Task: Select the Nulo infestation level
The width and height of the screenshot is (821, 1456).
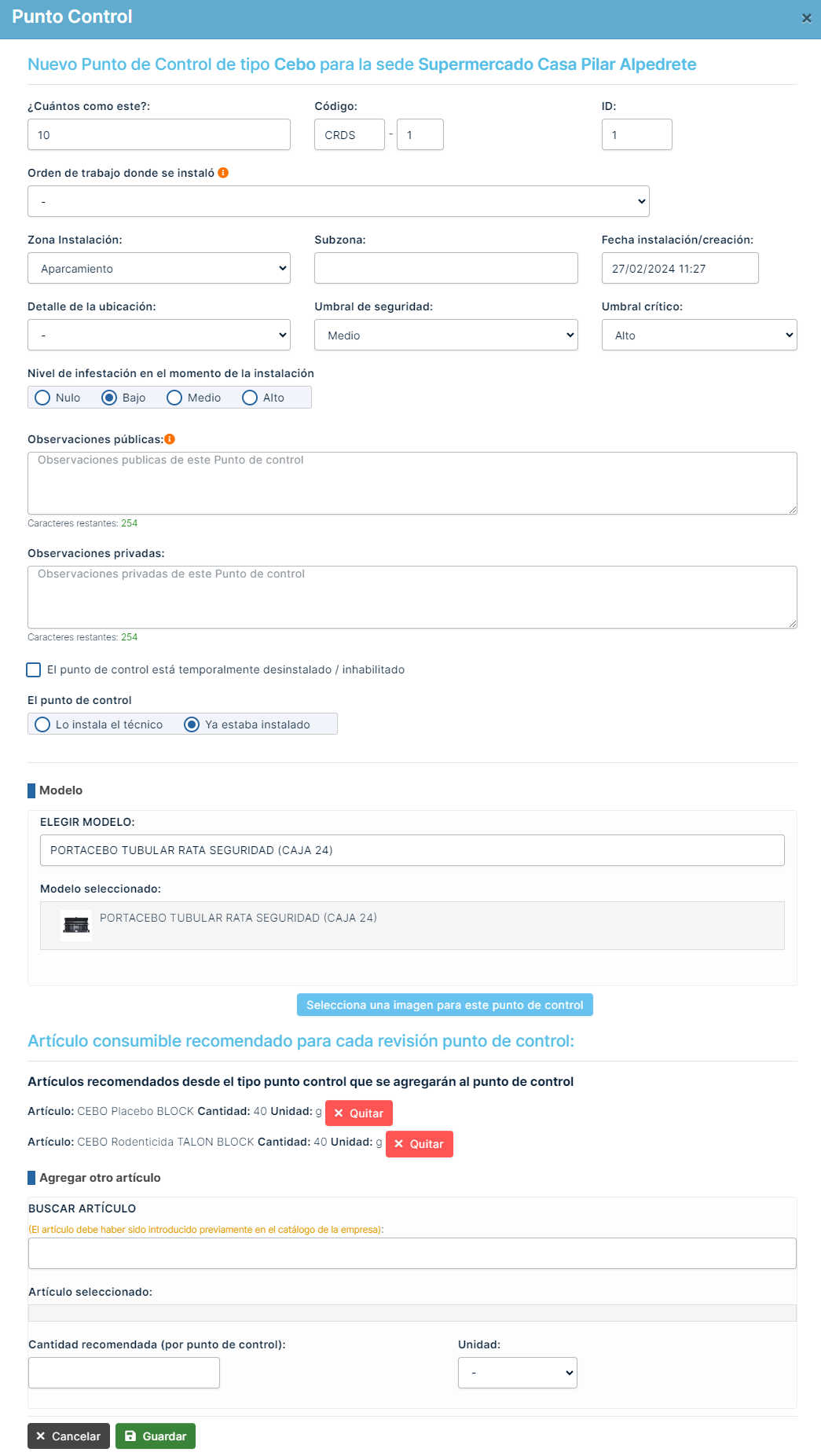Action: click(43, 398)
